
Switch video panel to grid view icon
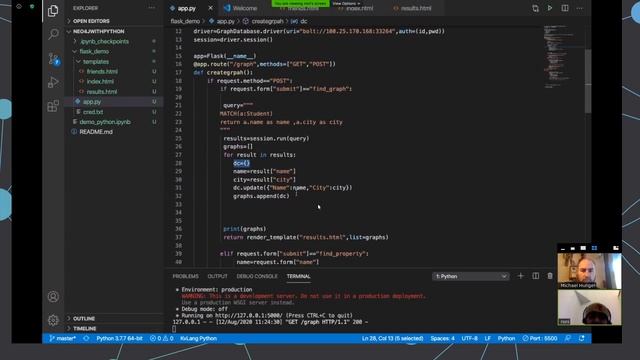[x=594, y=248]
